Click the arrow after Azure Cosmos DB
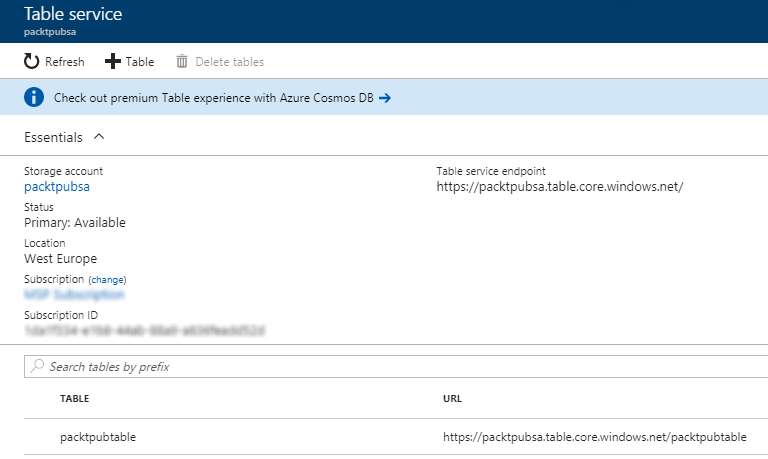This screenshot has width=768, height=459. [x=385, y=98]
